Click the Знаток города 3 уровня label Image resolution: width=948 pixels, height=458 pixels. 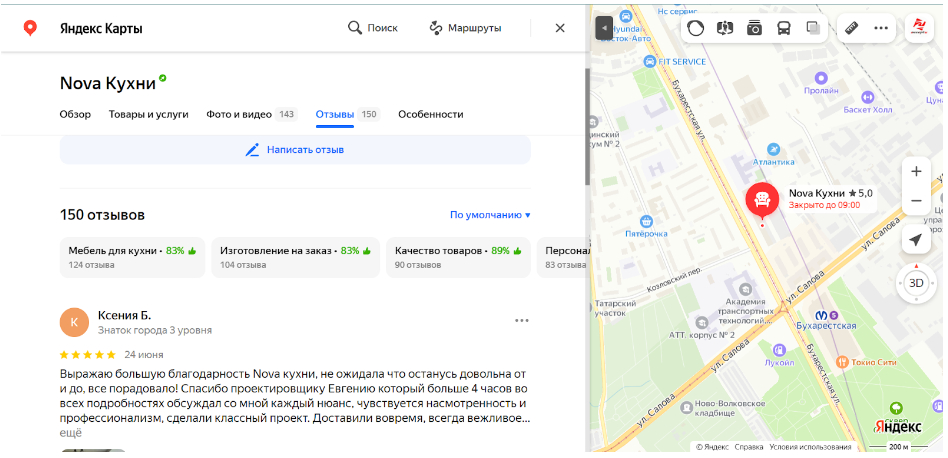(x=155, y=331)
